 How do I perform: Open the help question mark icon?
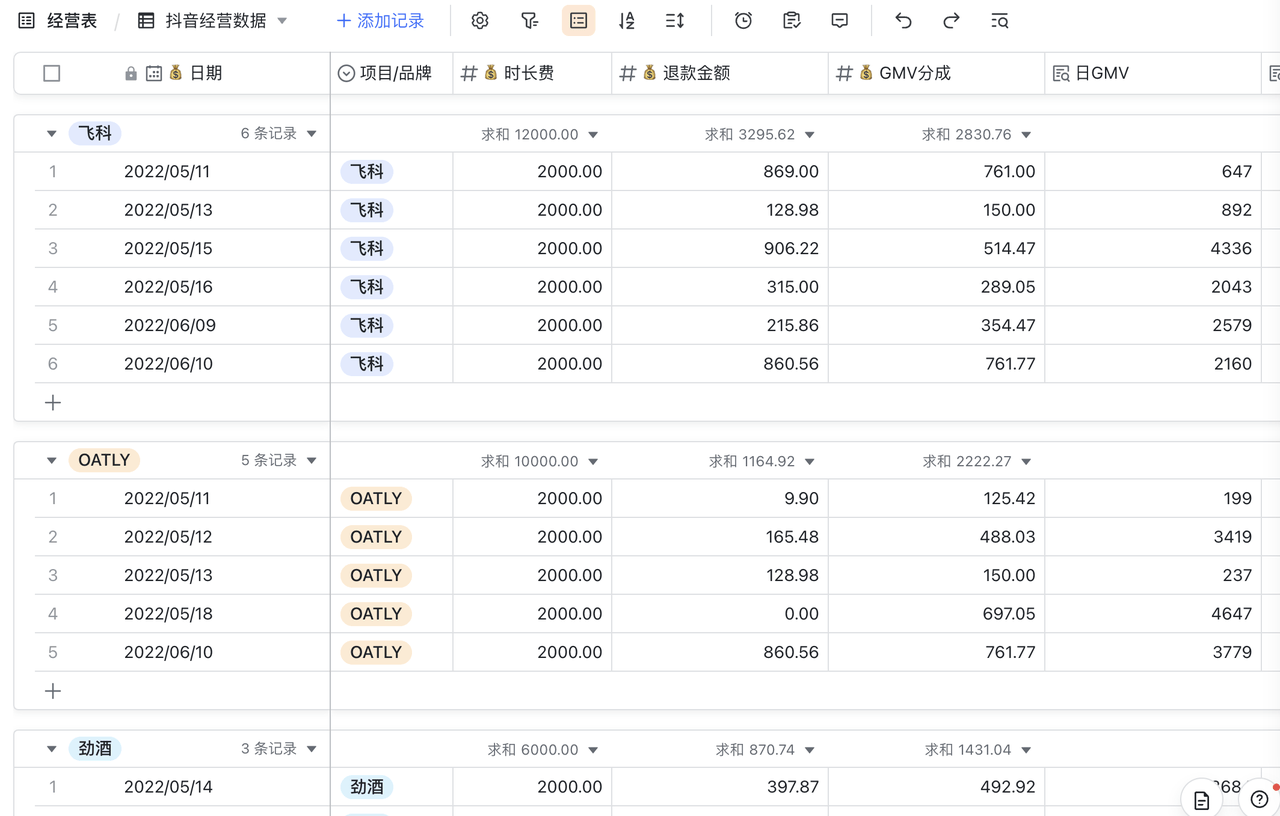click(x=1259, y=799)
